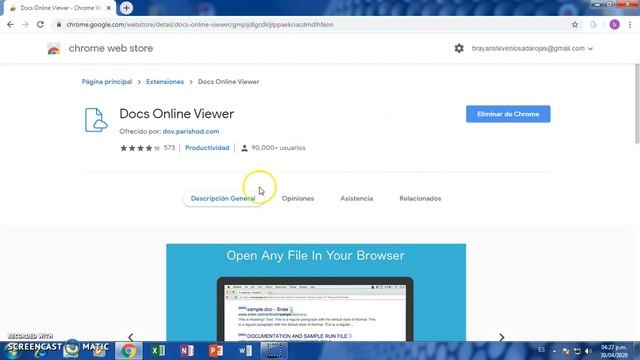
Task: Visit the dov.parishod.com developer link
Action: (x=191, y=131)
